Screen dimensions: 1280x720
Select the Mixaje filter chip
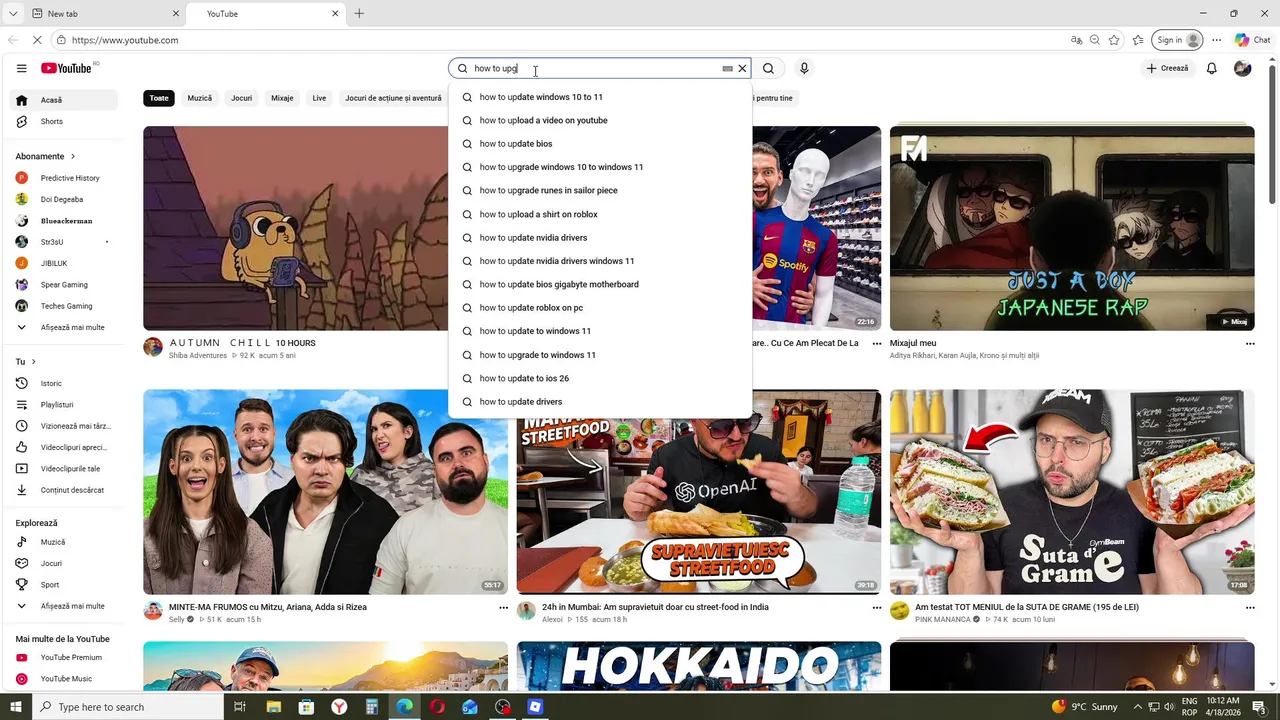282,98
